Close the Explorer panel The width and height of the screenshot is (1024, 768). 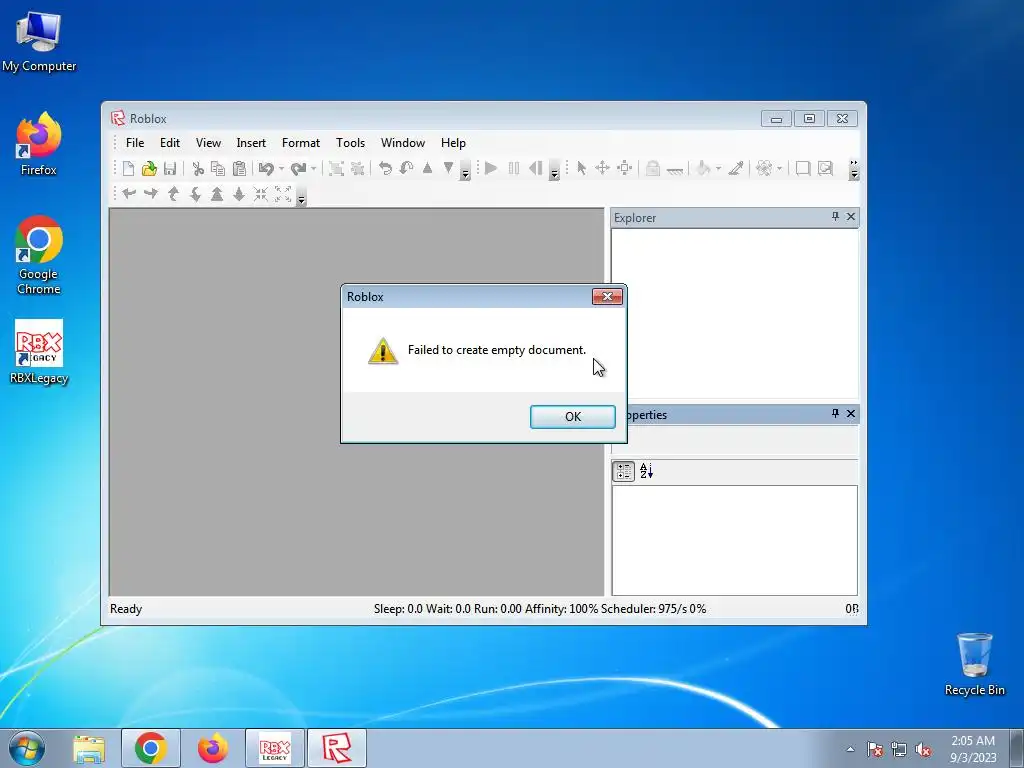(x=851, y=216)
